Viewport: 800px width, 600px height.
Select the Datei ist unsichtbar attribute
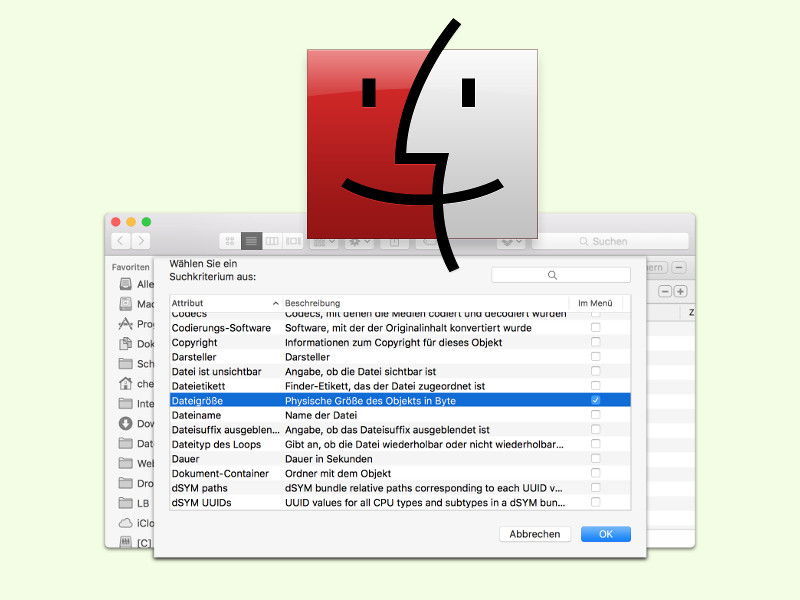click(400, 371)
